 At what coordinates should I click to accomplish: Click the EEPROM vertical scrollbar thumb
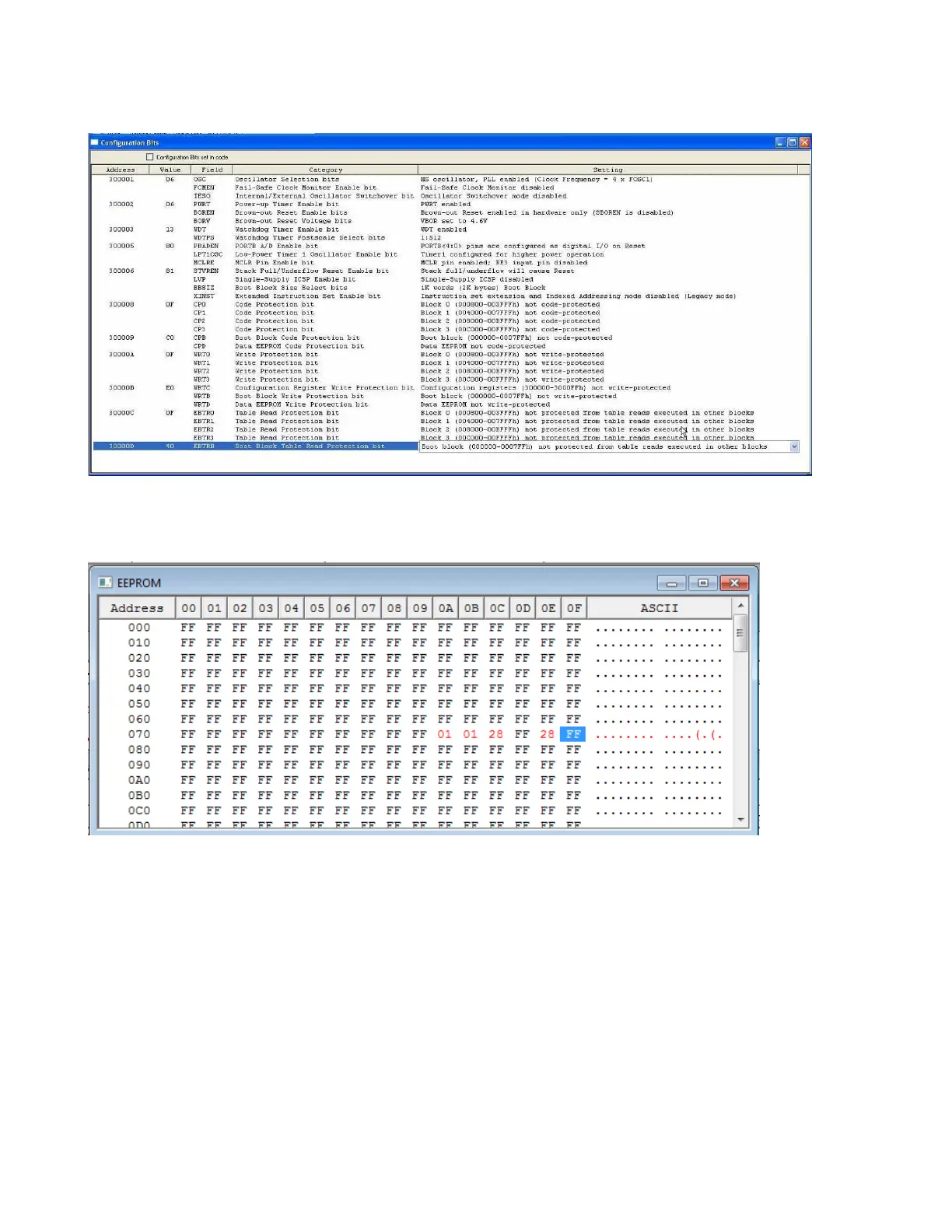[740, 632]
